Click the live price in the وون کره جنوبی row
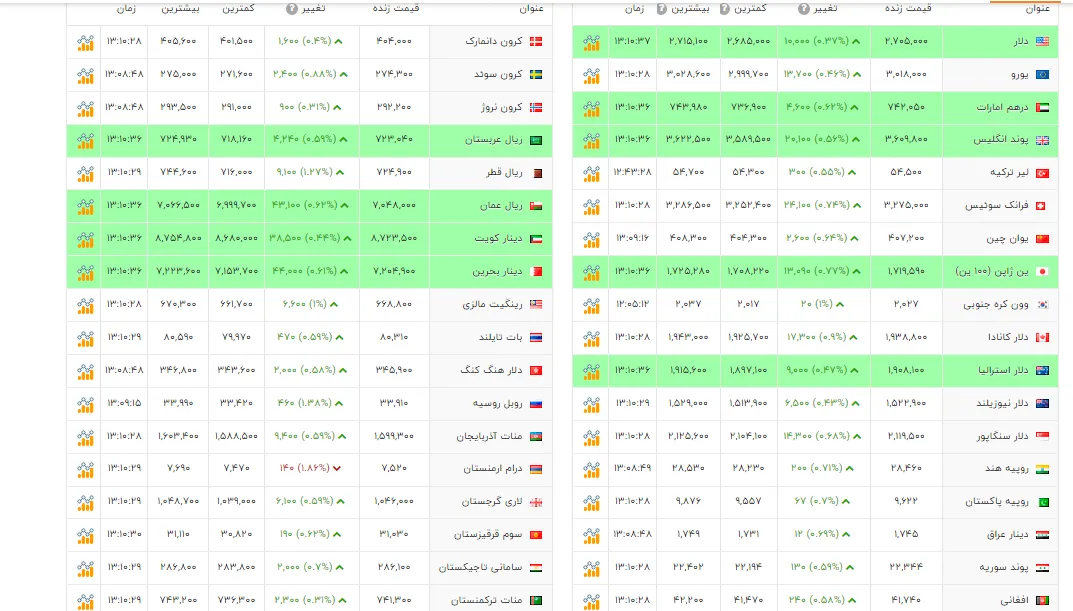Viewport: 1073px width, 611px height. 906,304
